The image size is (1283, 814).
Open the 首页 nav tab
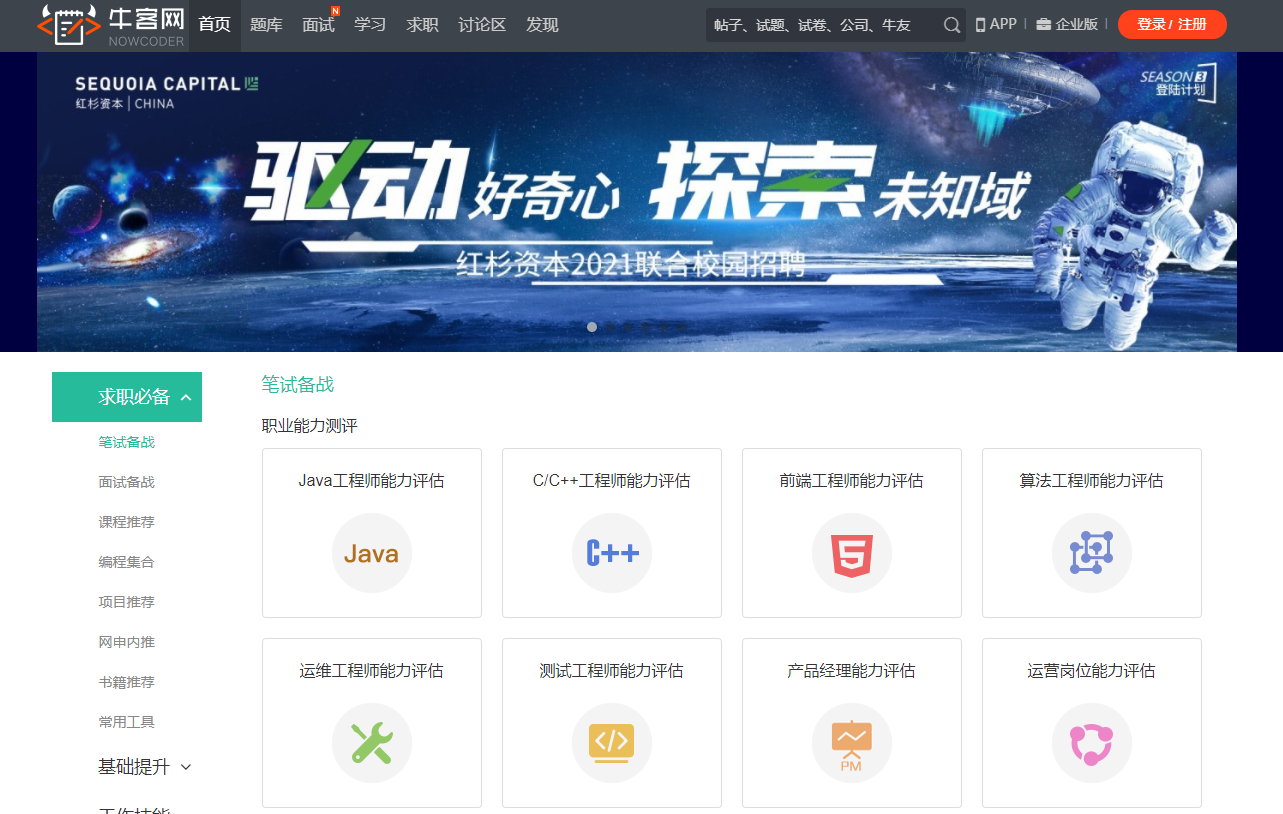215,25
